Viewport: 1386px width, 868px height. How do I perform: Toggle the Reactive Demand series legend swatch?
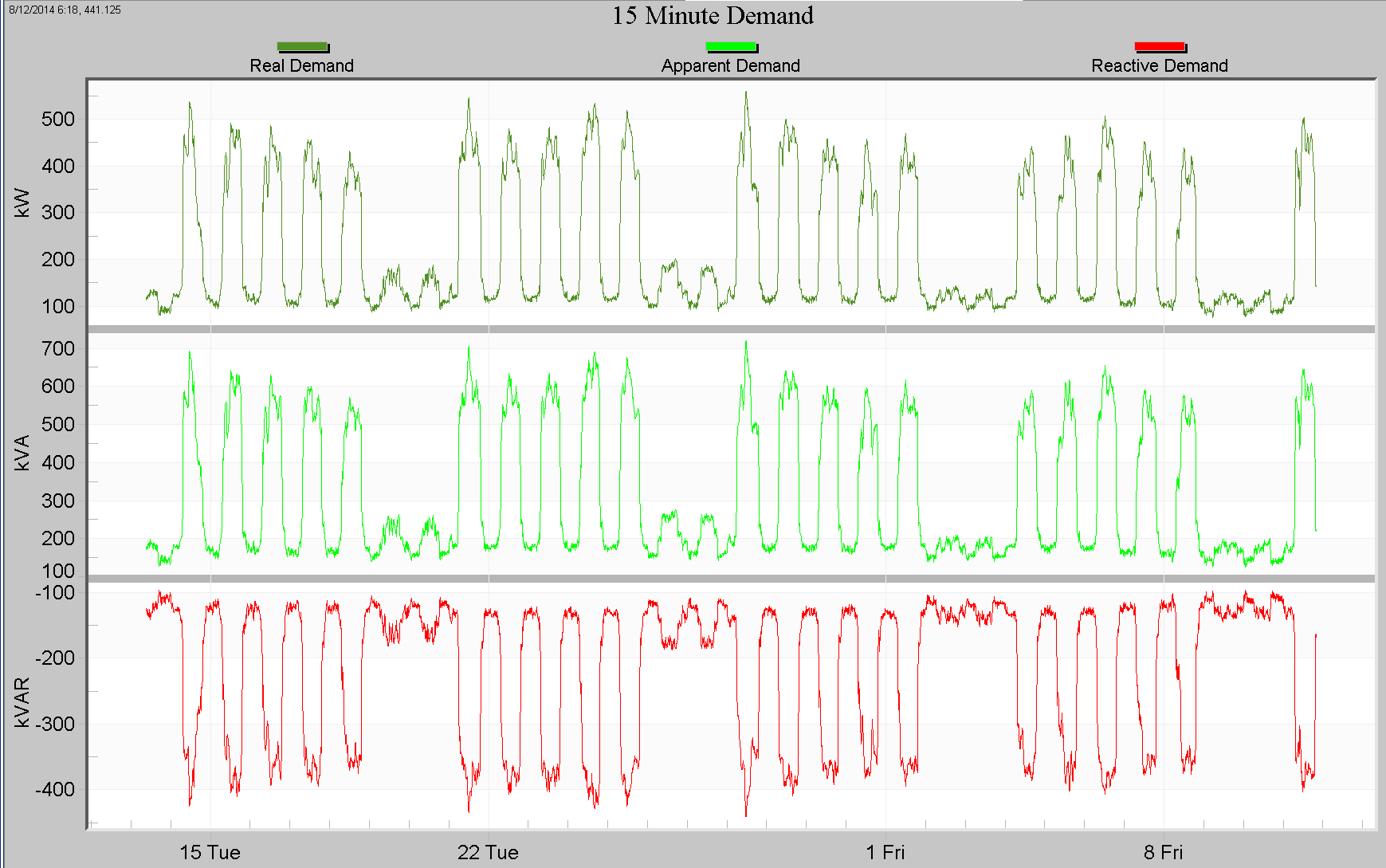click(x=1160, y=46)
